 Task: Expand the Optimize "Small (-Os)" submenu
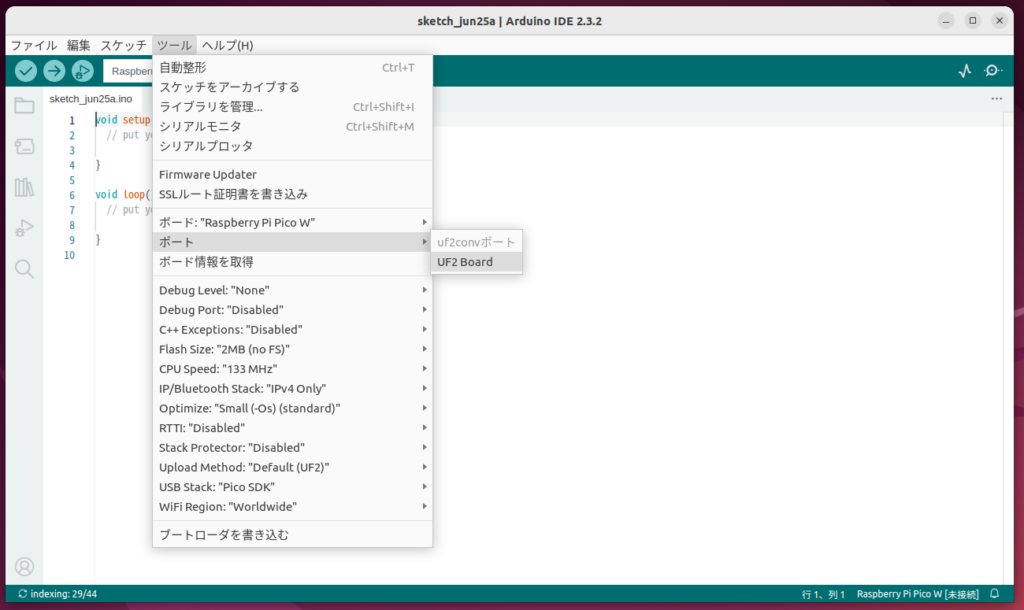(x=292, y=408)
